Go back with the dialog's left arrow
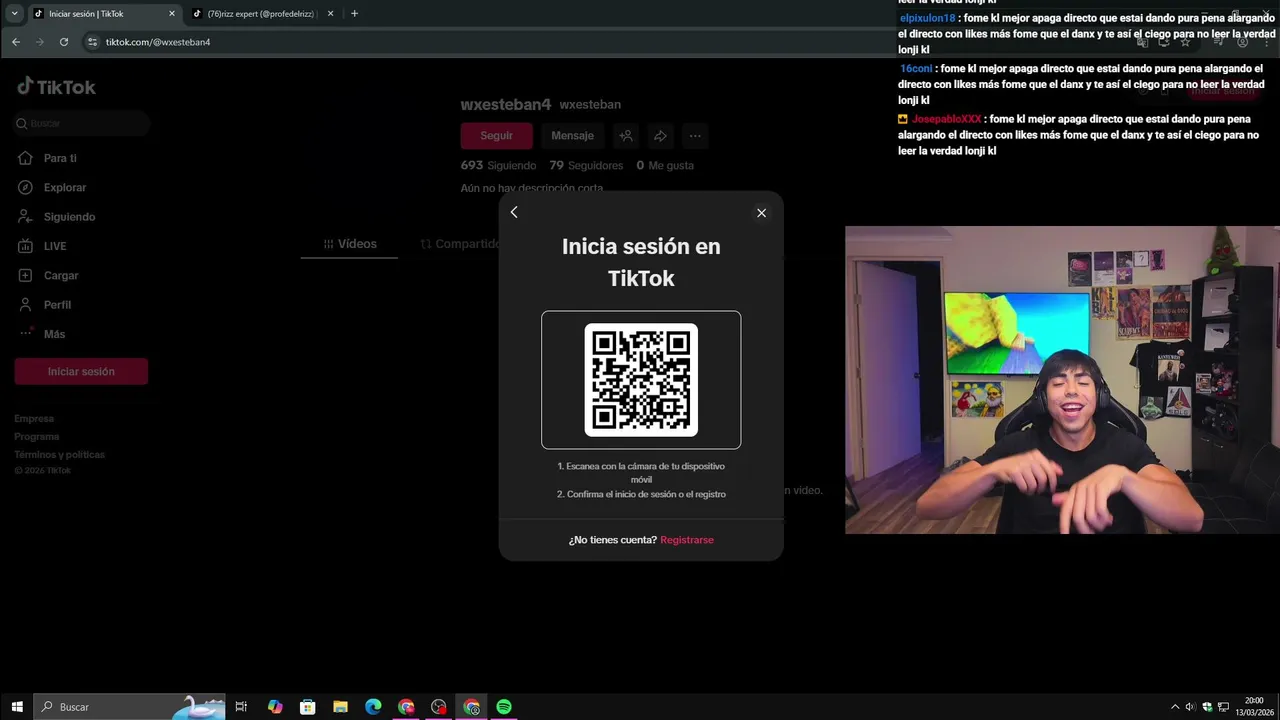 [x=514, y=212]
